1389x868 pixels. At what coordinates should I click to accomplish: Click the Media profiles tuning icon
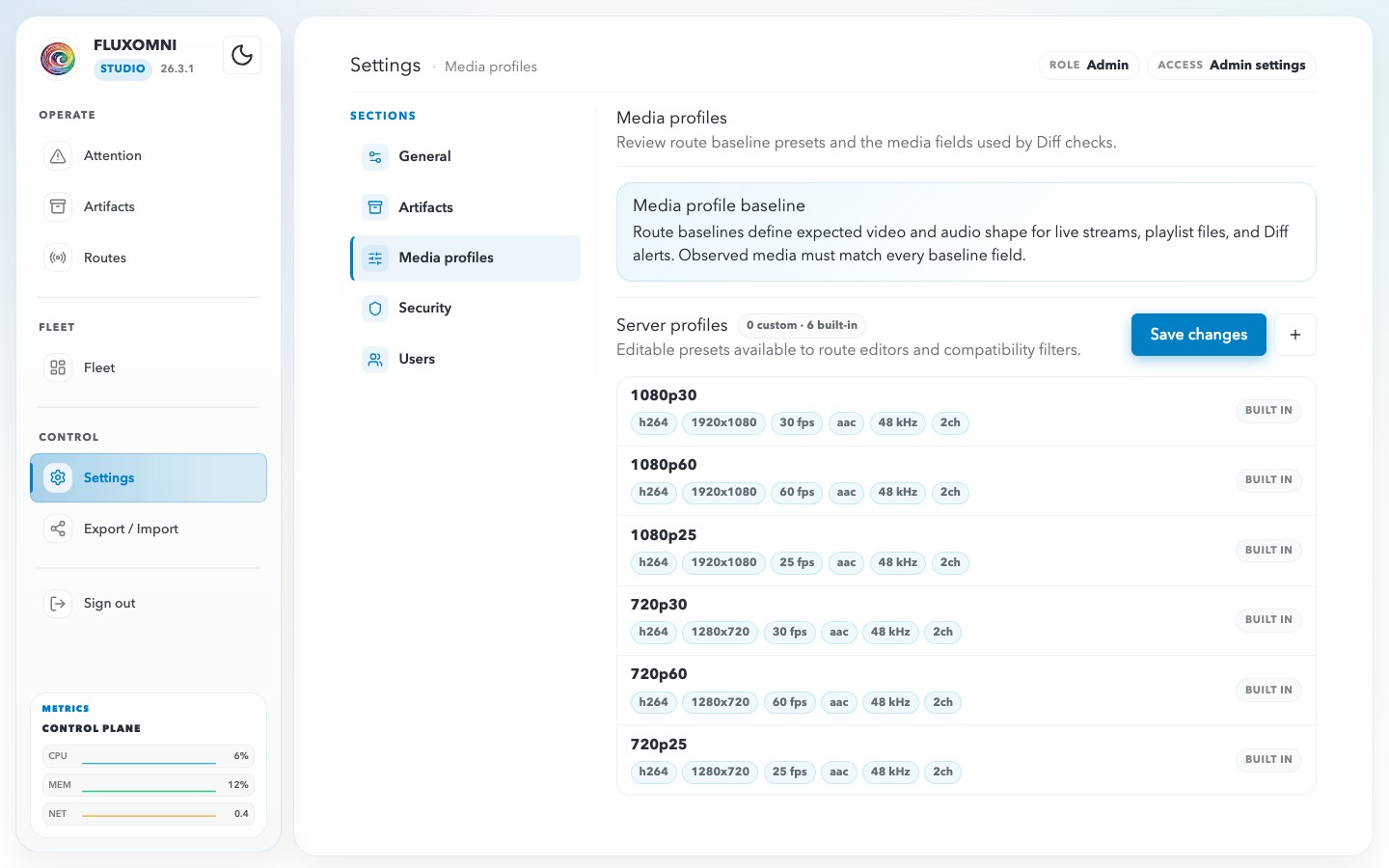click(x=375, y=258)
